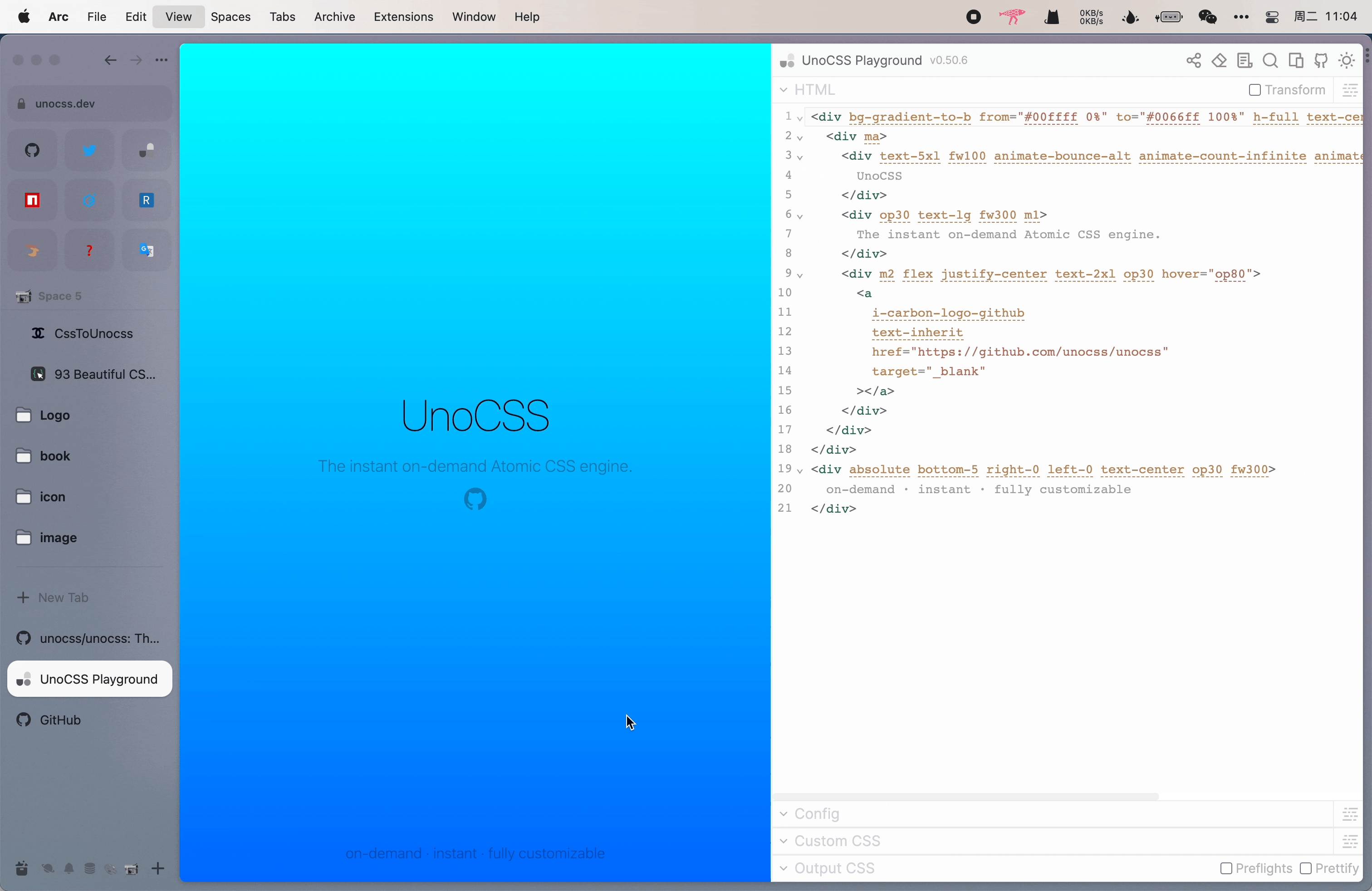This screenshot has width=1372, height=891.
Task: Fold code at line 1 arrow
Action: click(800, 118)
